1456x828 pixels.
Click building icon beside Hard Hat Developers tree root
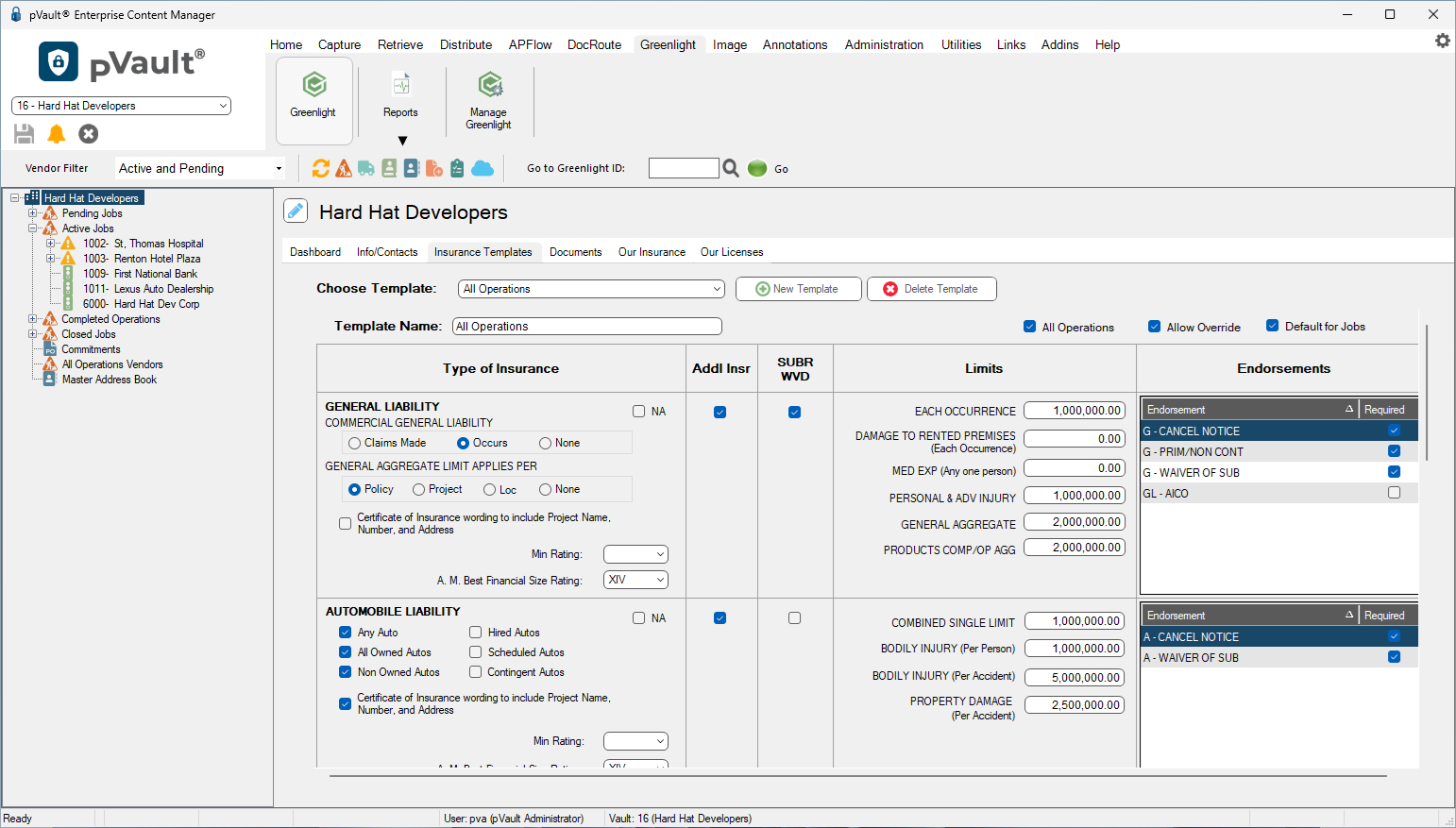click(x=33, y=197)
